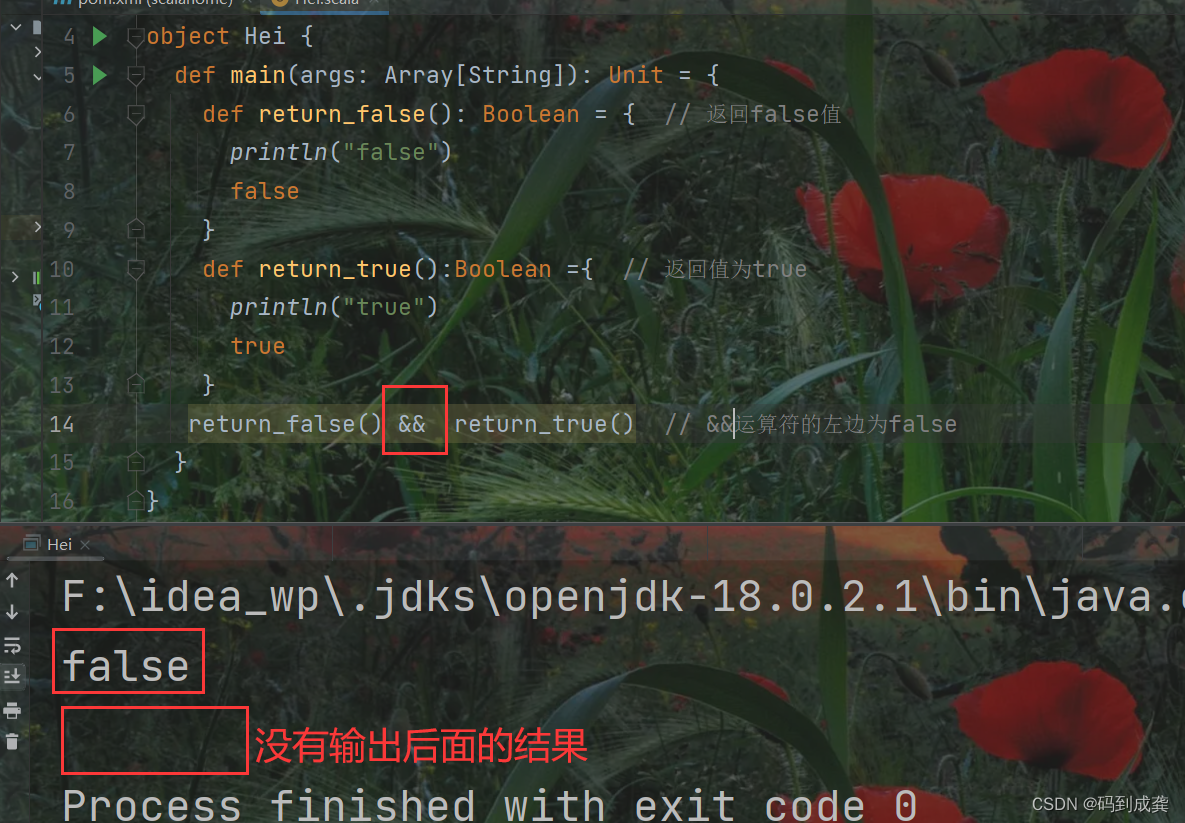Toggle scroll-to-end in the Run console
The height and width of the screenshot is (823, 1185).
[x=12, y=676]
